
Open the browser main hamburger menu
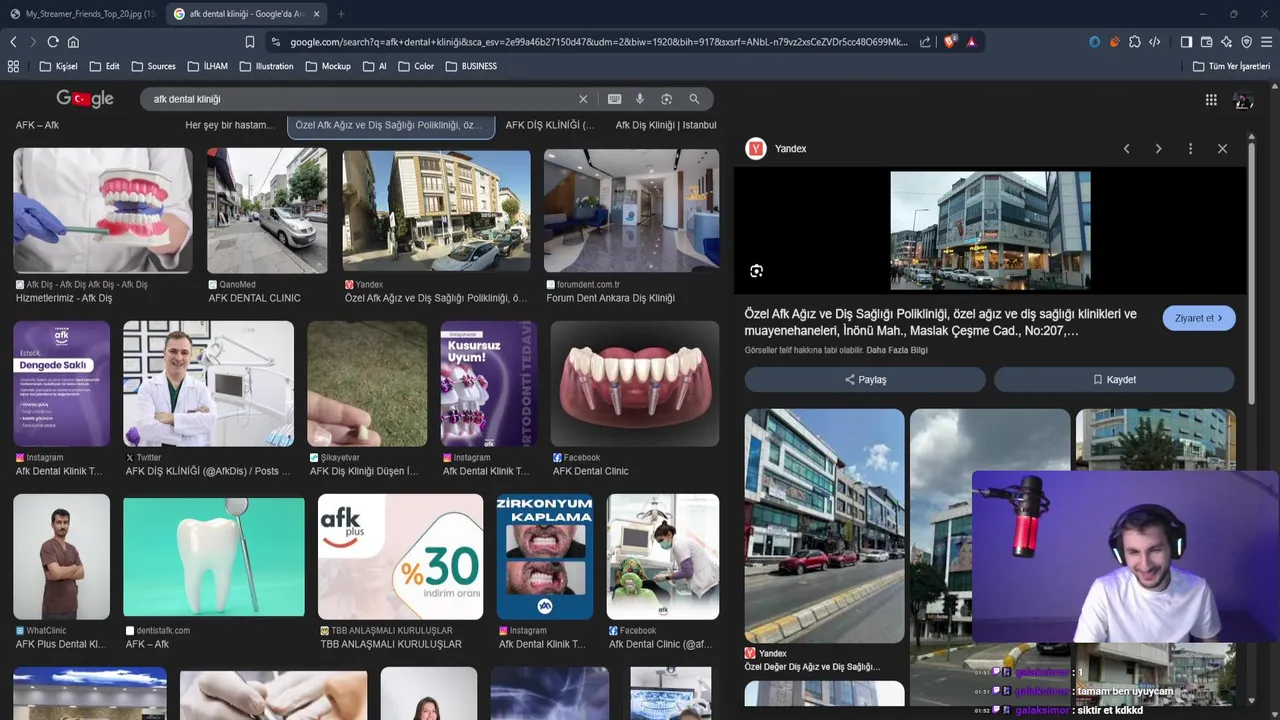(x=1267, y=42)
